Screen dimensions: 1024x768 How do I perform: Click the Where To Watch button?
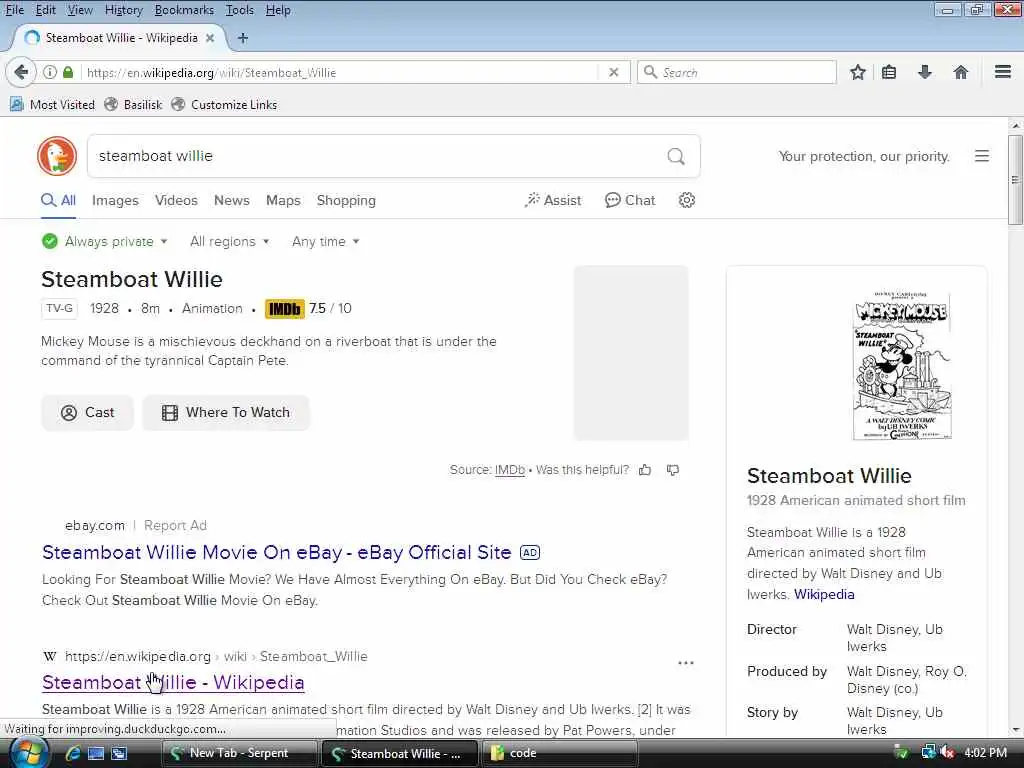226,413
